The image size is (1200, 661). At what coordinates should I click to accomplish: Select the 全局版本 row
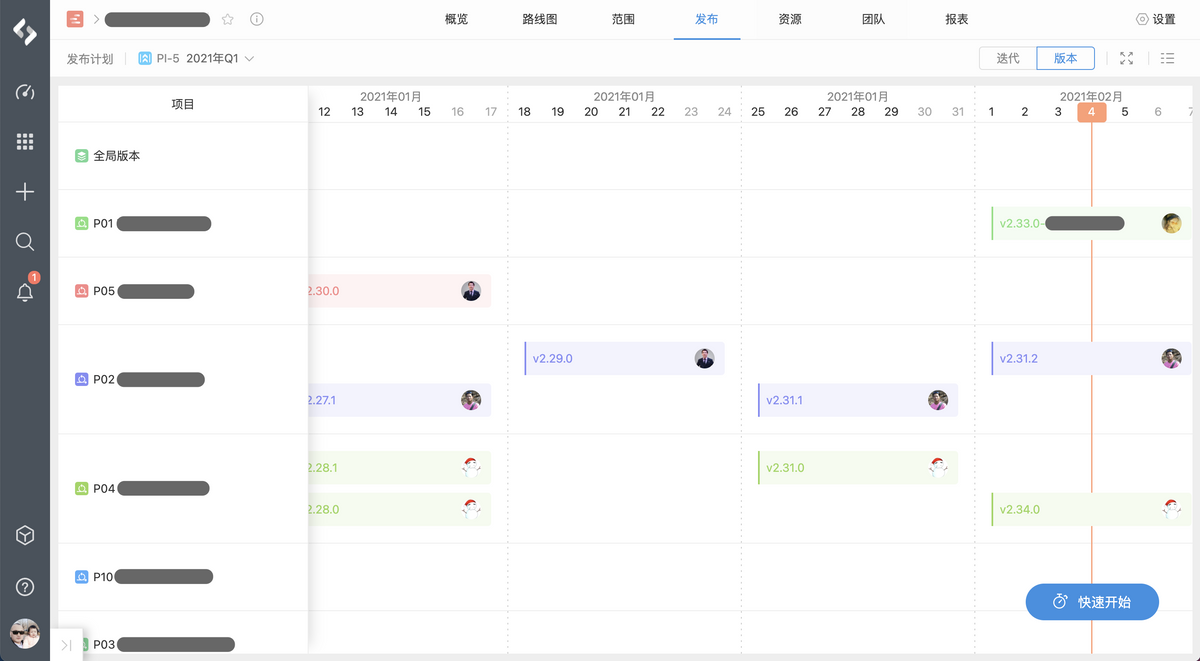(x=183, y=156)
